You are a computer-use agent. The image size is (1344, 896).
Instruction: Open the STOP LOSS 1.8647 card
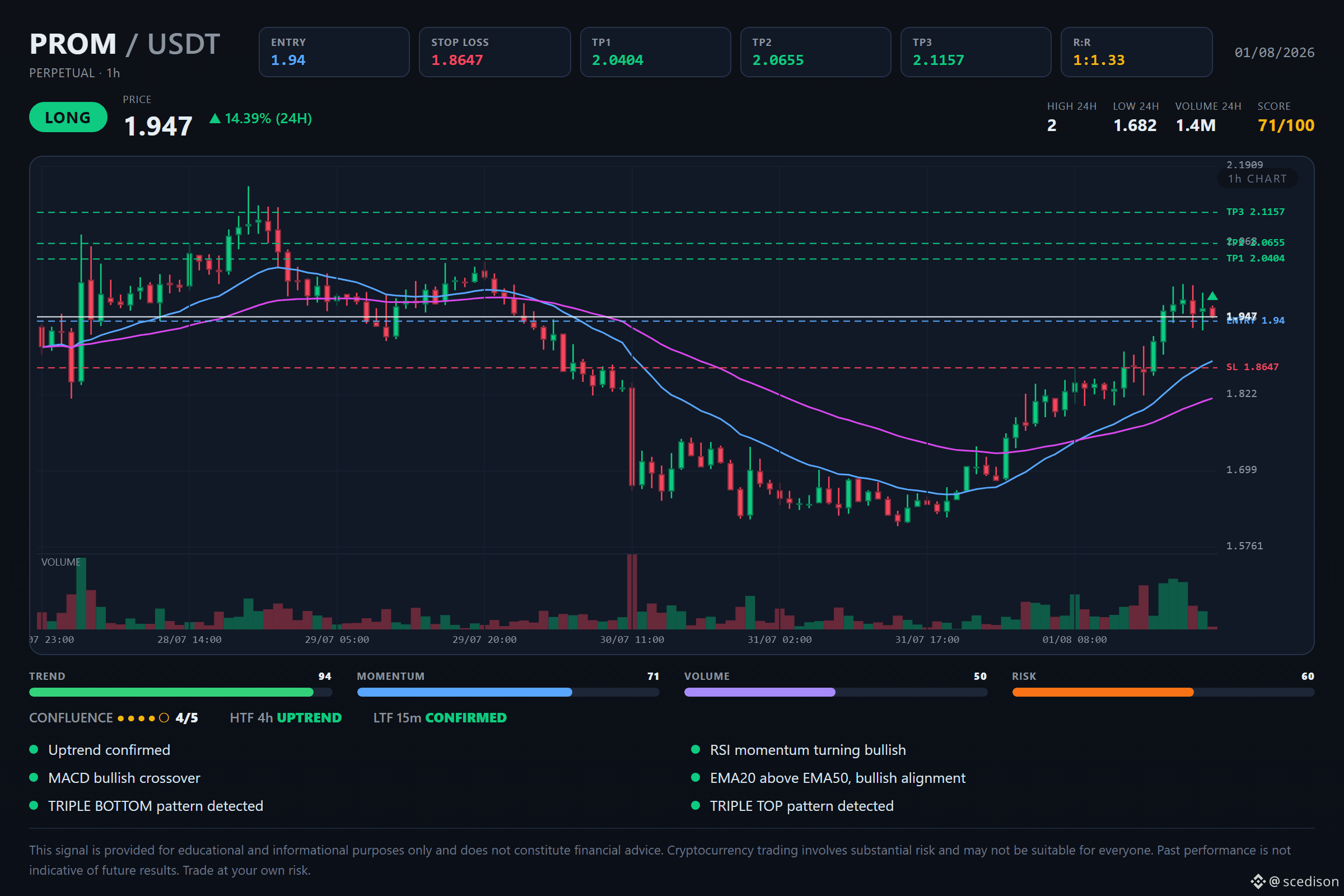tap(495, 52)
